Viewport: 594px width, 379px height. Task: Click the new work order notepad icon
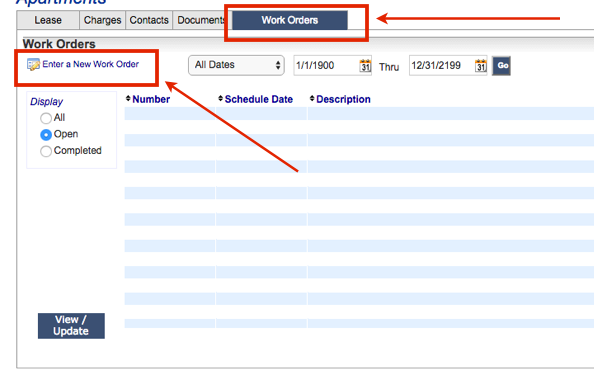click(33, 64)
